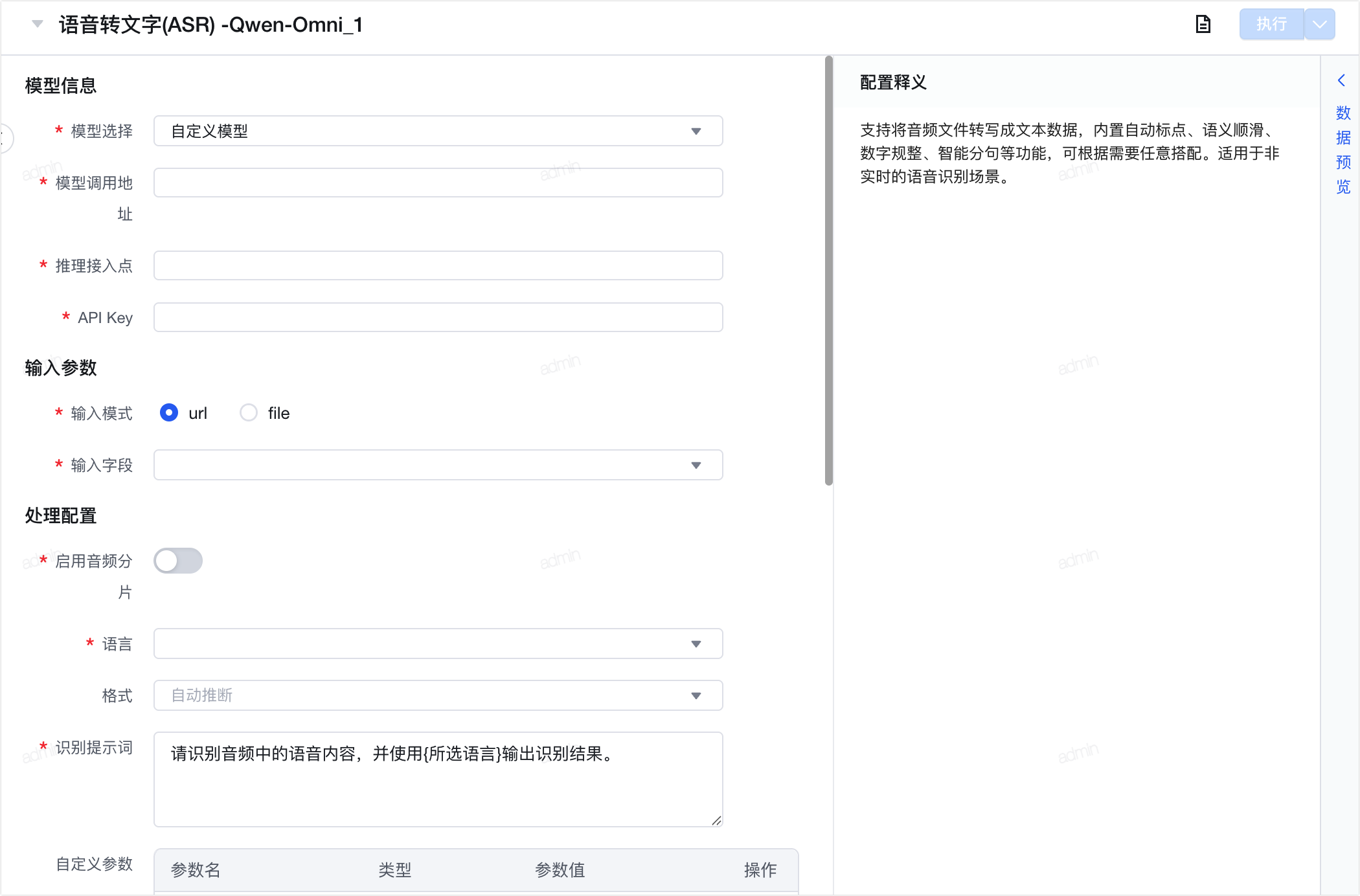Select the file input mode radio
The width and height of the screenshot is (1360, 896).
coord(249,412)
